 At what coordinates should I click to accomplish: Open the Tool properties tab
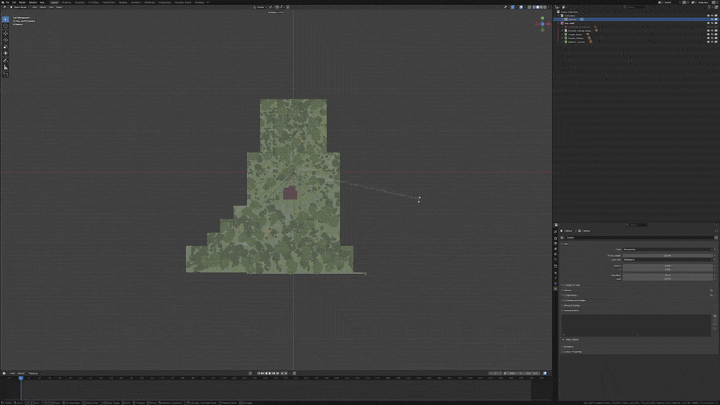pos(556,231)
